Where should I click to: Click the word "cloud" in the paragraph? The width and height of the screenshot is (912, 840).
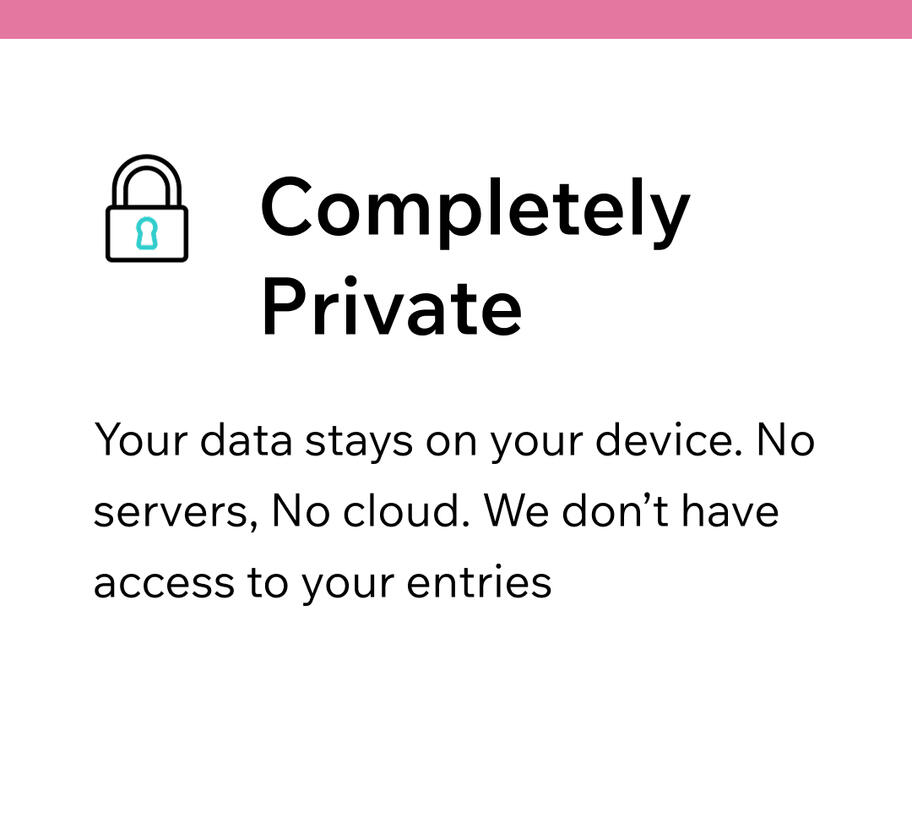417,510
